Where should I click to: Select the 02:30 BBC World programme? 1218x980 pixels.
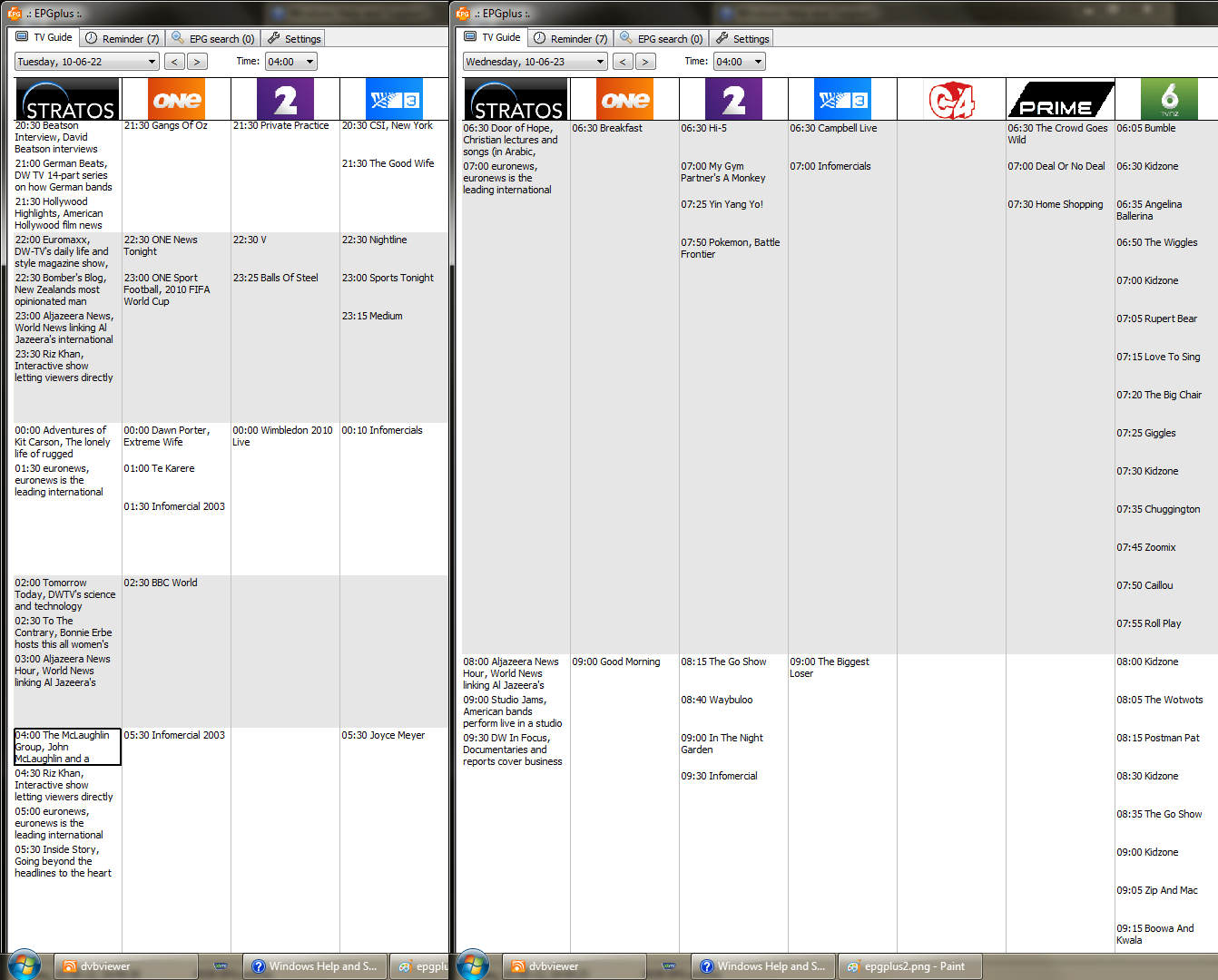(161, 583)
